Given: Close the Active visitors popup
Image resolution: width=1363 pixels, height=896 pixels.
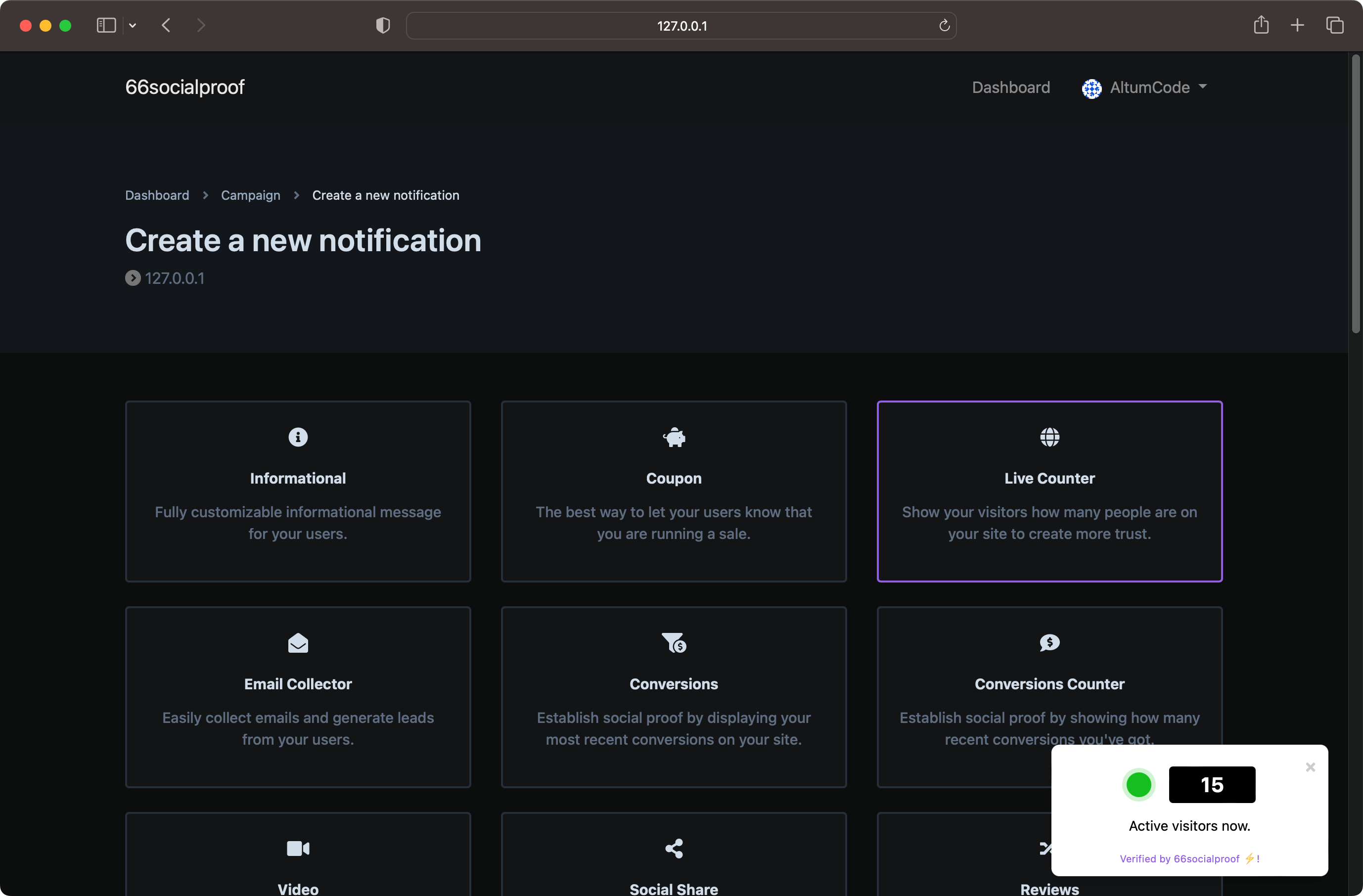Looking at the screenshot, I should point(1310,767).
